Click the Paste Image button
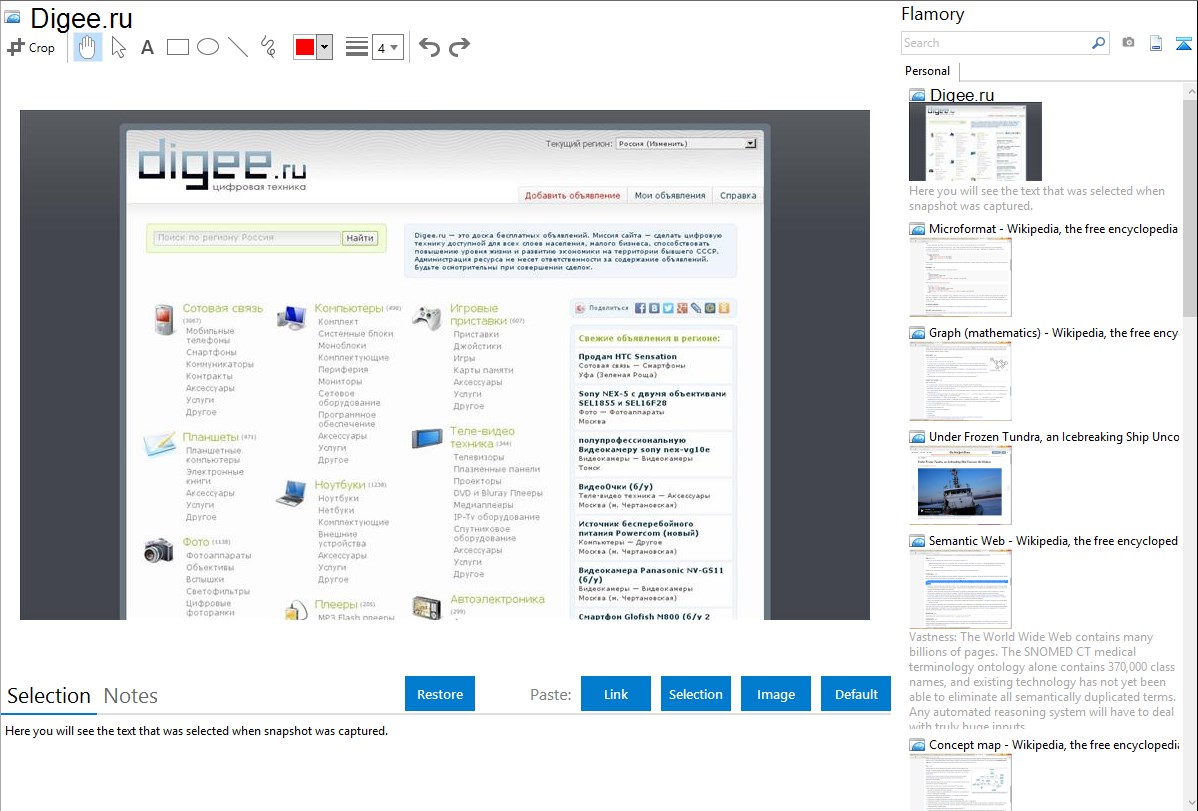This screenshot has height=811, width=1198. point(775,694)
